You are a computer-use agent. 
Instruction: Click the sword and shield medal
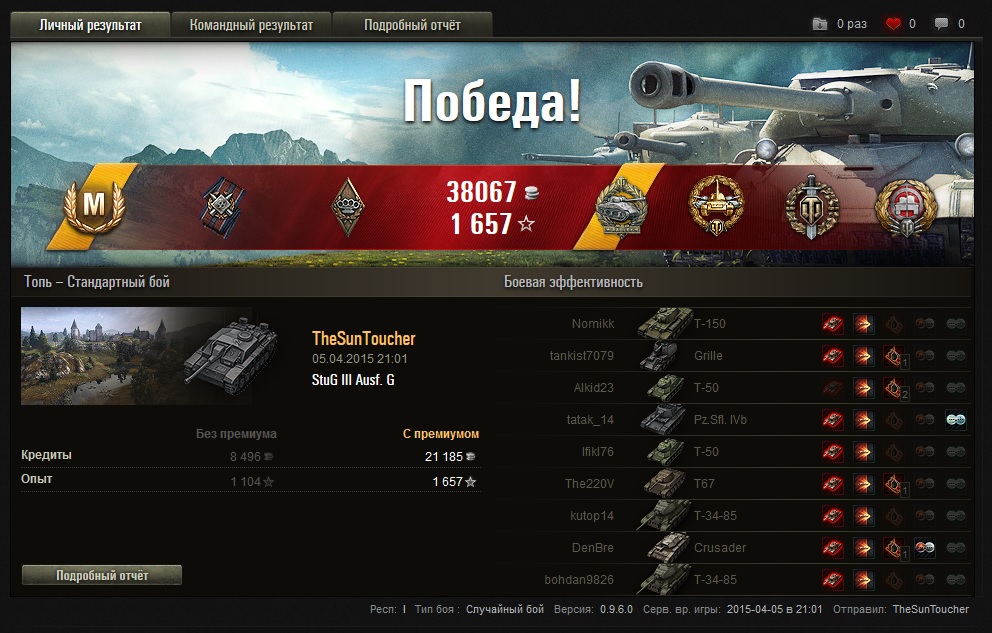812,207
